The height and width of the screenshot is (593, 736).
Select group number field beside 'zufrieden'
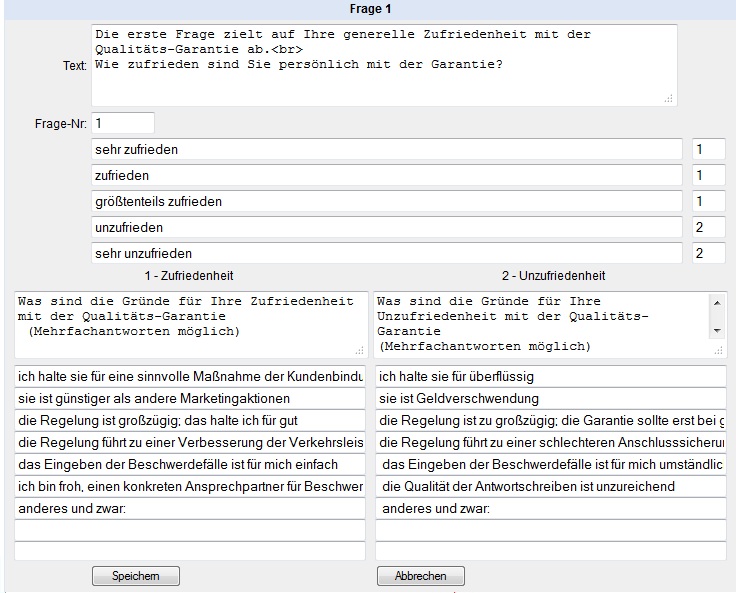[x=709, y=175]
